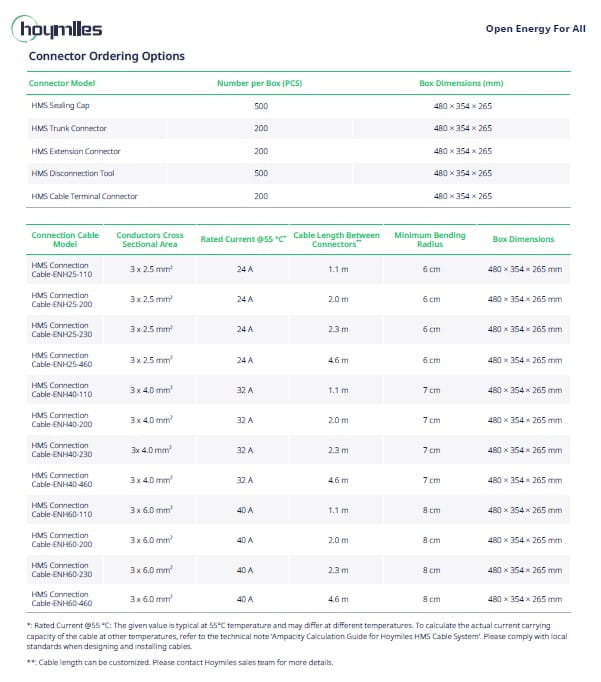The image size is (601, 682).
Task: Click the cable length customization footnote
Action: (180, 662)
